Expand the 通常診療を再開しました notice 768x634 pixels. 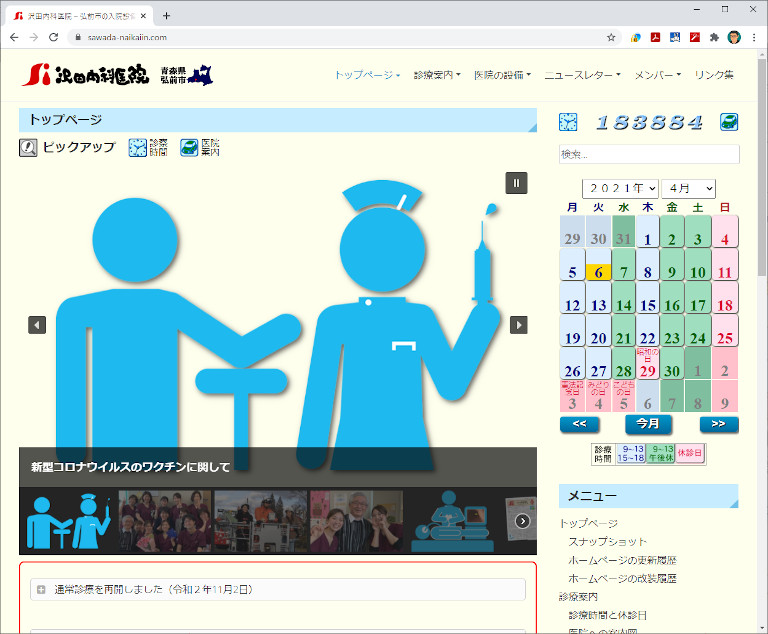[278, 589]
